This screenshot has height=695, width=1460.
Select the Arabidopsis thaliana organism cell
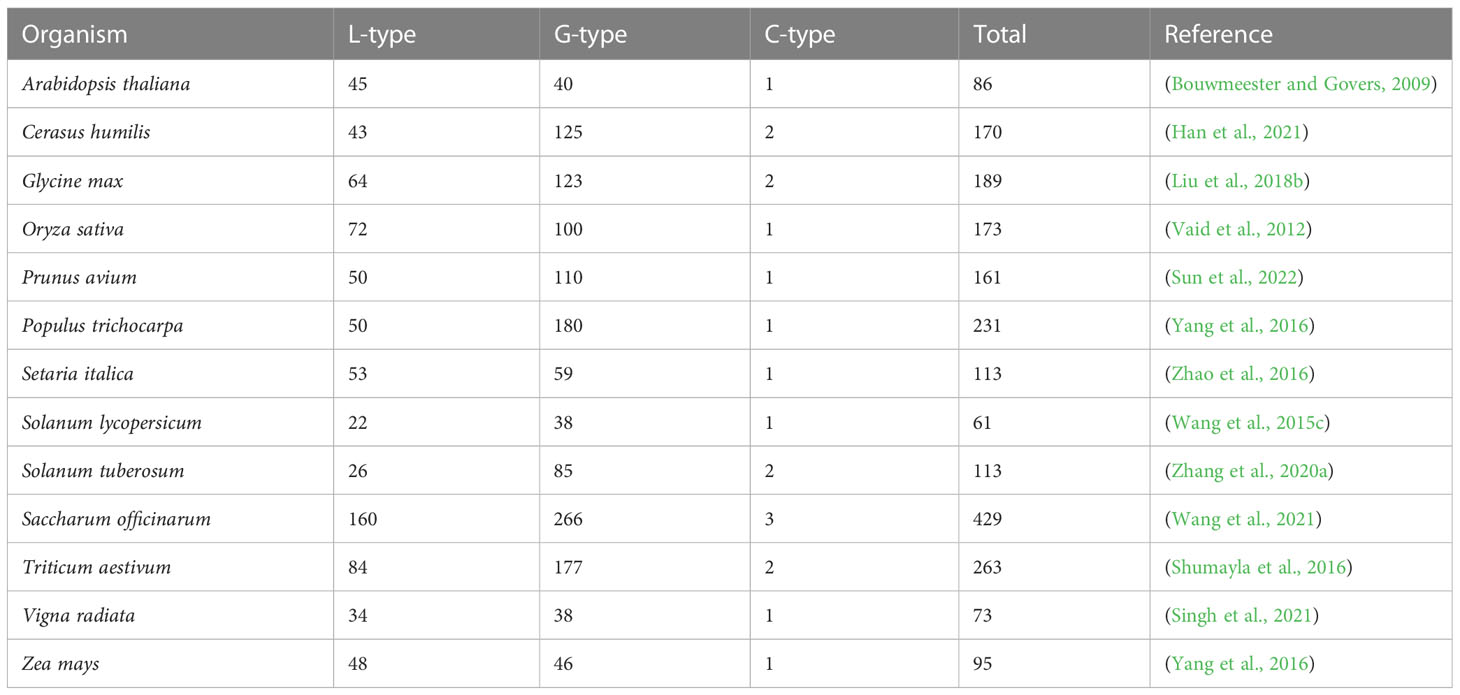[x=106, y=84]
